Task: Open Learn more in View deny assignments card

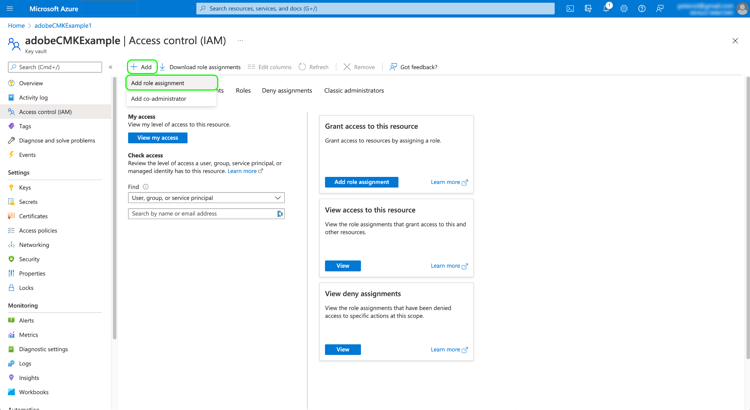Action: (449, 350)
